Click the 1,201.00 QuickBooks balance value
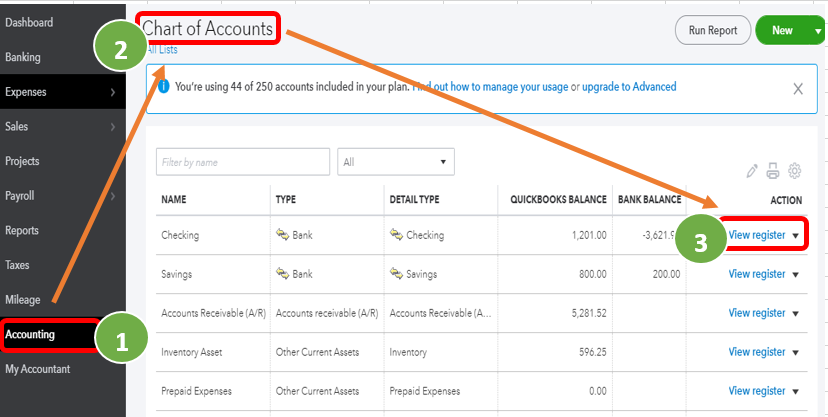 click(x=589, y=235)
